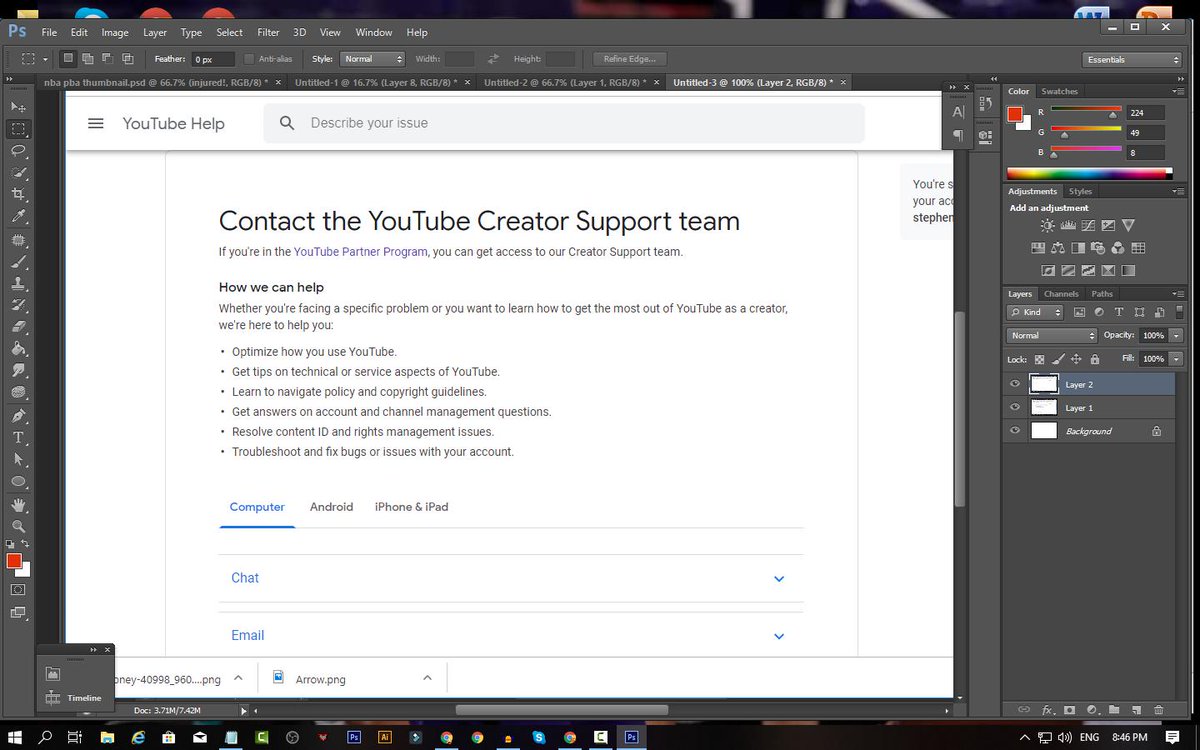The height and width of the screenshot is (750, 1200).
Task: Toggle the layer filter on/off switch
Action: click(x=1179, y=312)
